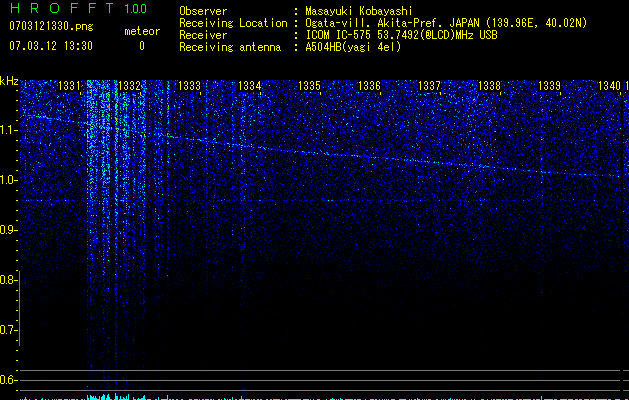The image size is (629, 400).
Task: Click the 1336 time marker
Action: (369, 86)
